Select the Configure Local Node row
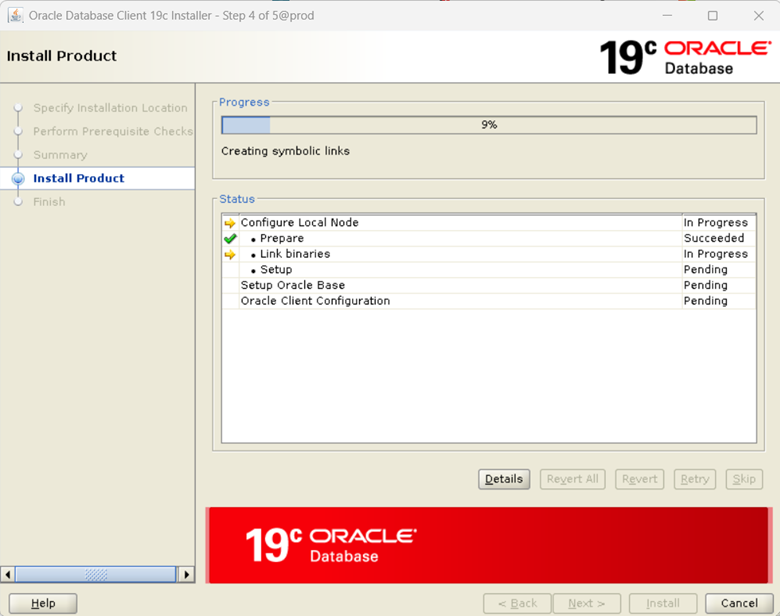The image size is (780, 616). [x=489, y=223]
